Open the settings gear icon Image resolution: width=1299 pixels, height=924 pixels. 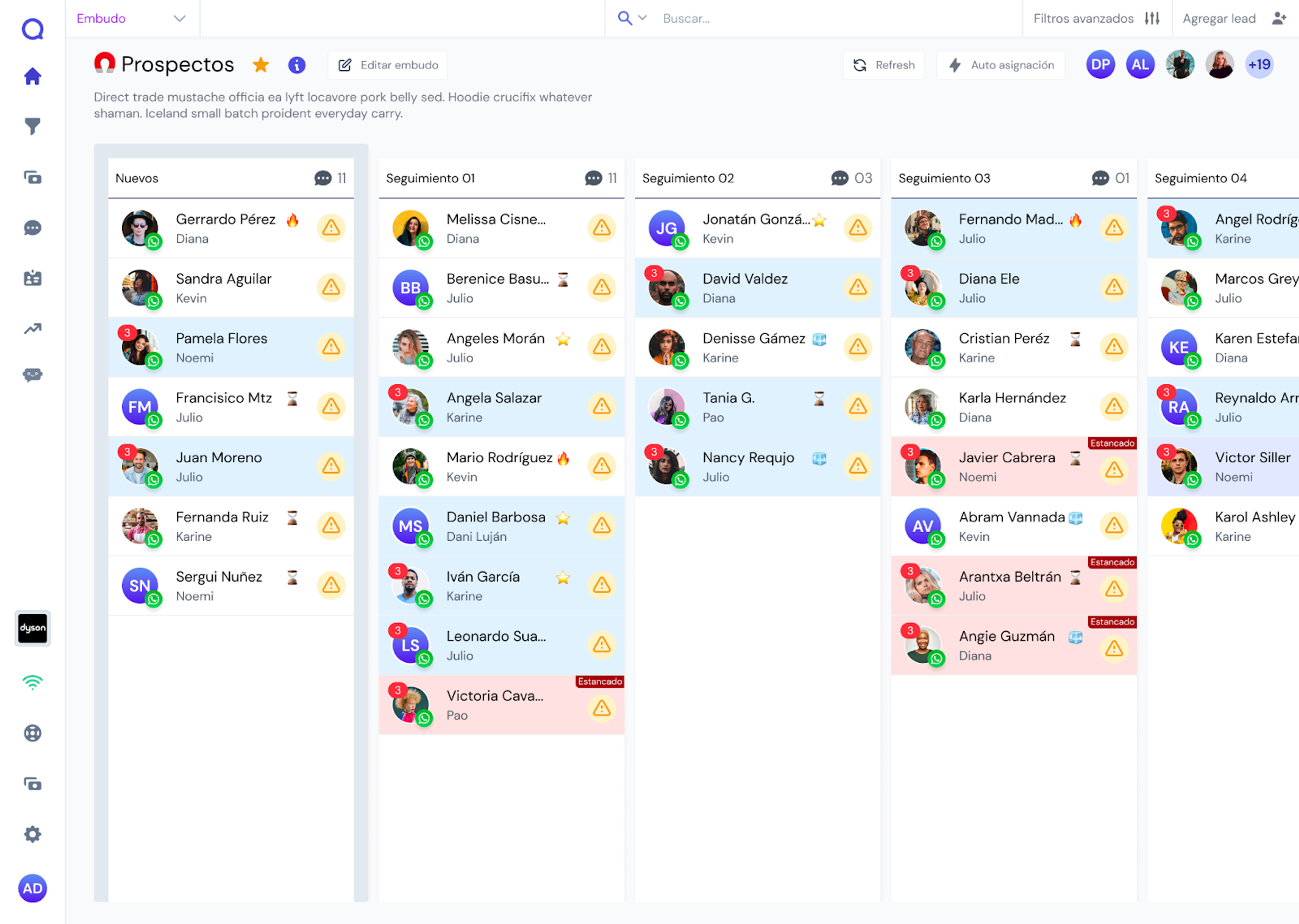pos(32,834)
